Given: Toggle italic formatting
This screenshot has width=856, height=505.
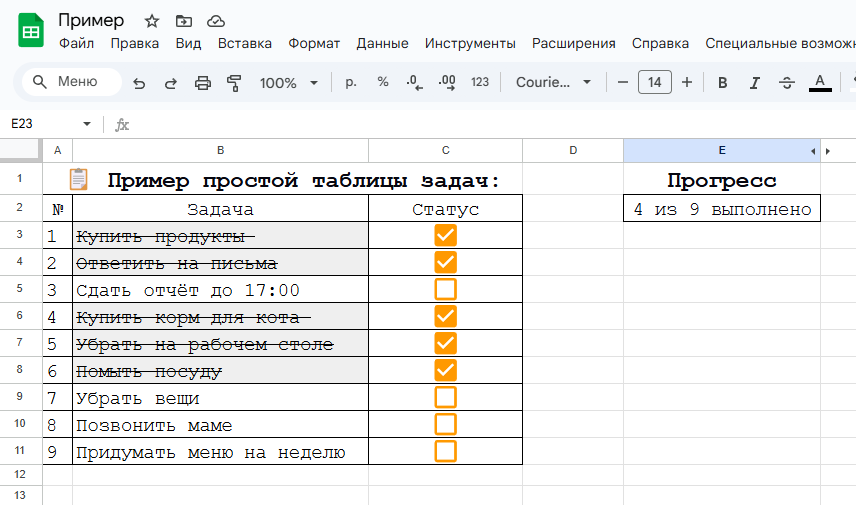Looking at the screenshot, I should point(754,83).
